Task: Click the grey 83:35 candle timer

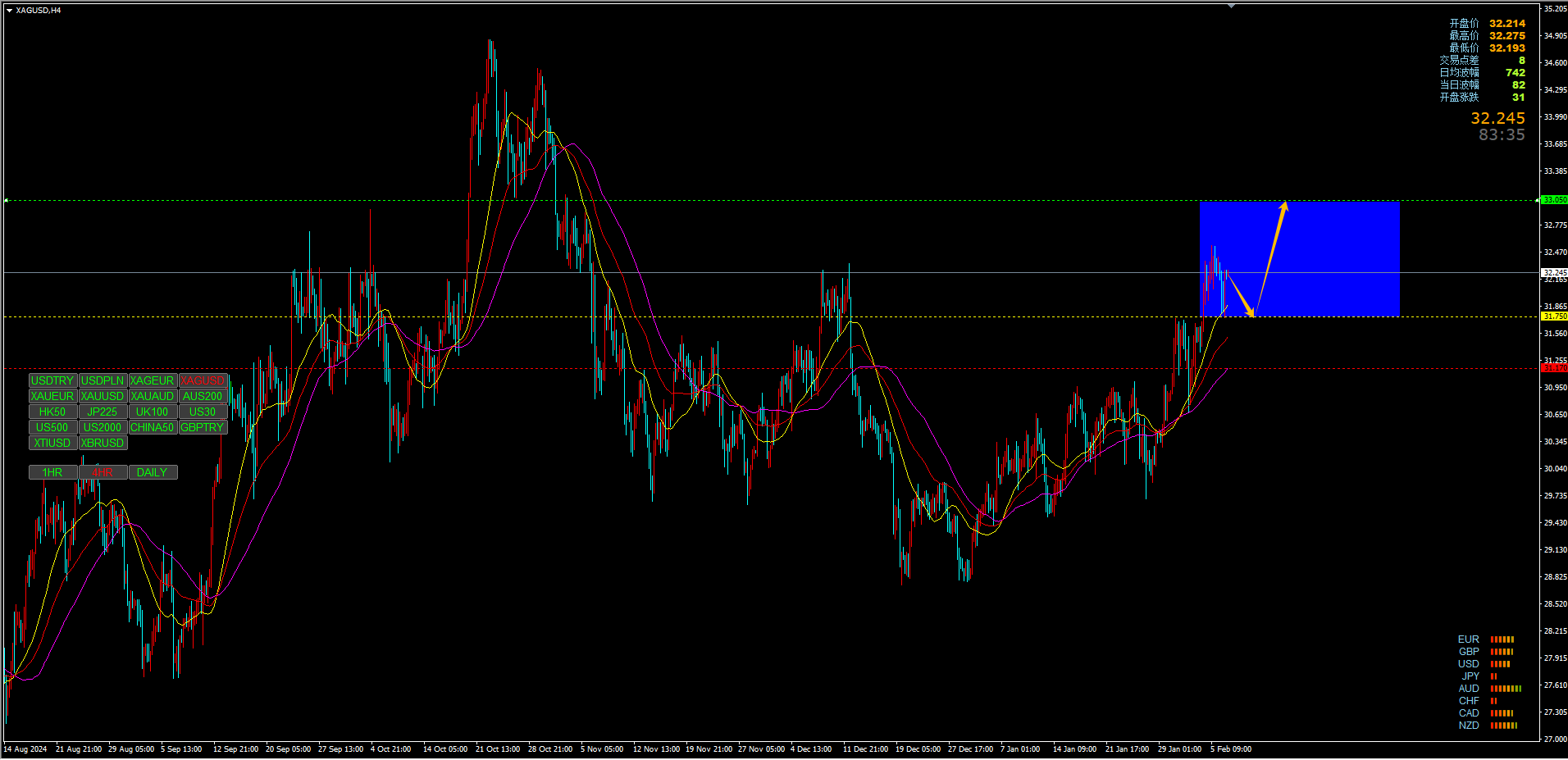Action: click(x=1502, y=135)
